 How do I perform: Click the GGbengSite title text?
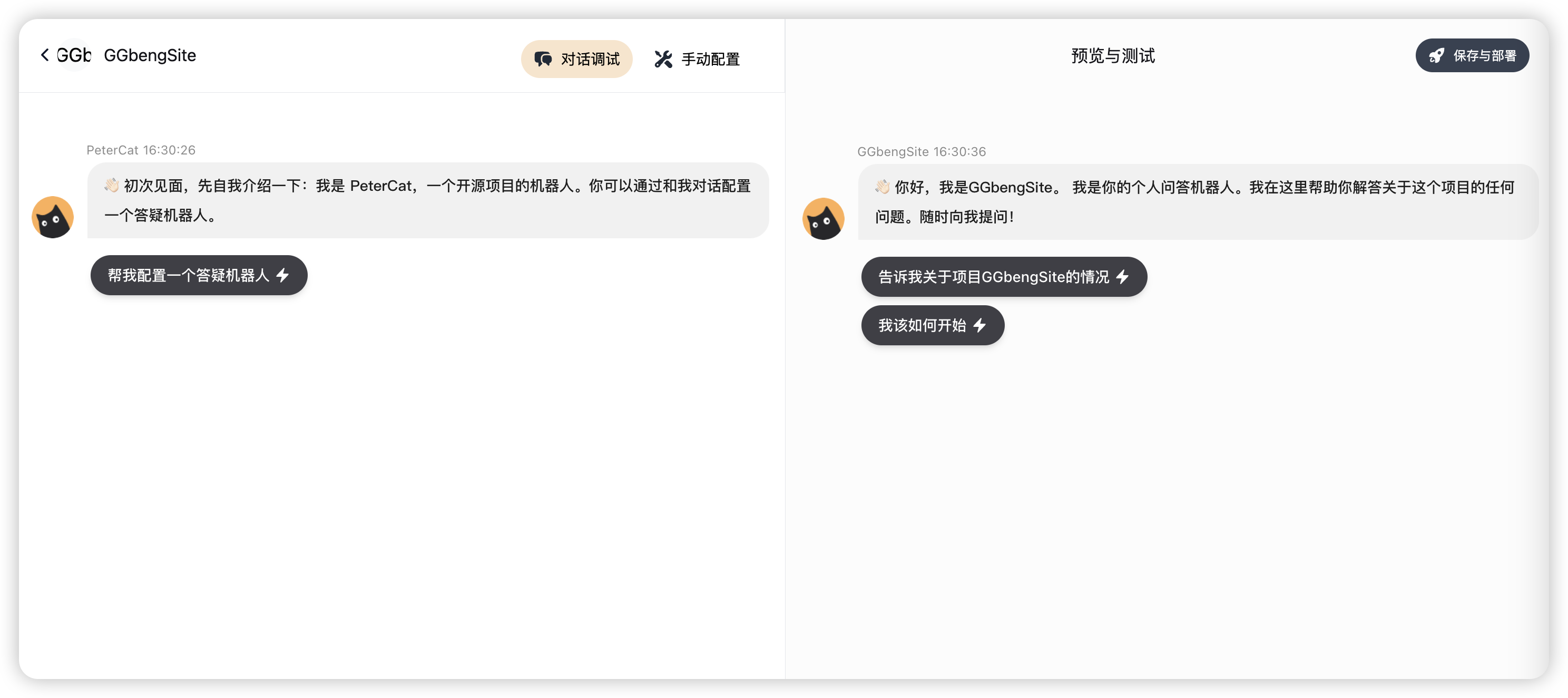pos(150,55)
